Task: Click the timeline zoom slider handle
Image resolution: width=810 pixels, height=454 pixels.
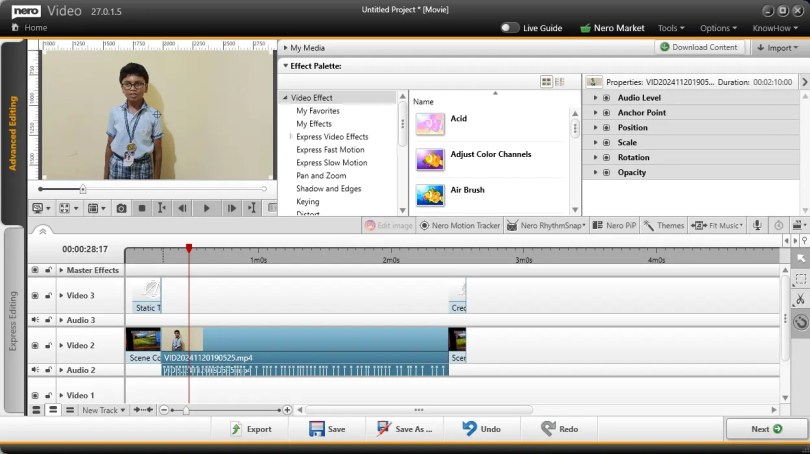Action: click(x=186, y=410)
